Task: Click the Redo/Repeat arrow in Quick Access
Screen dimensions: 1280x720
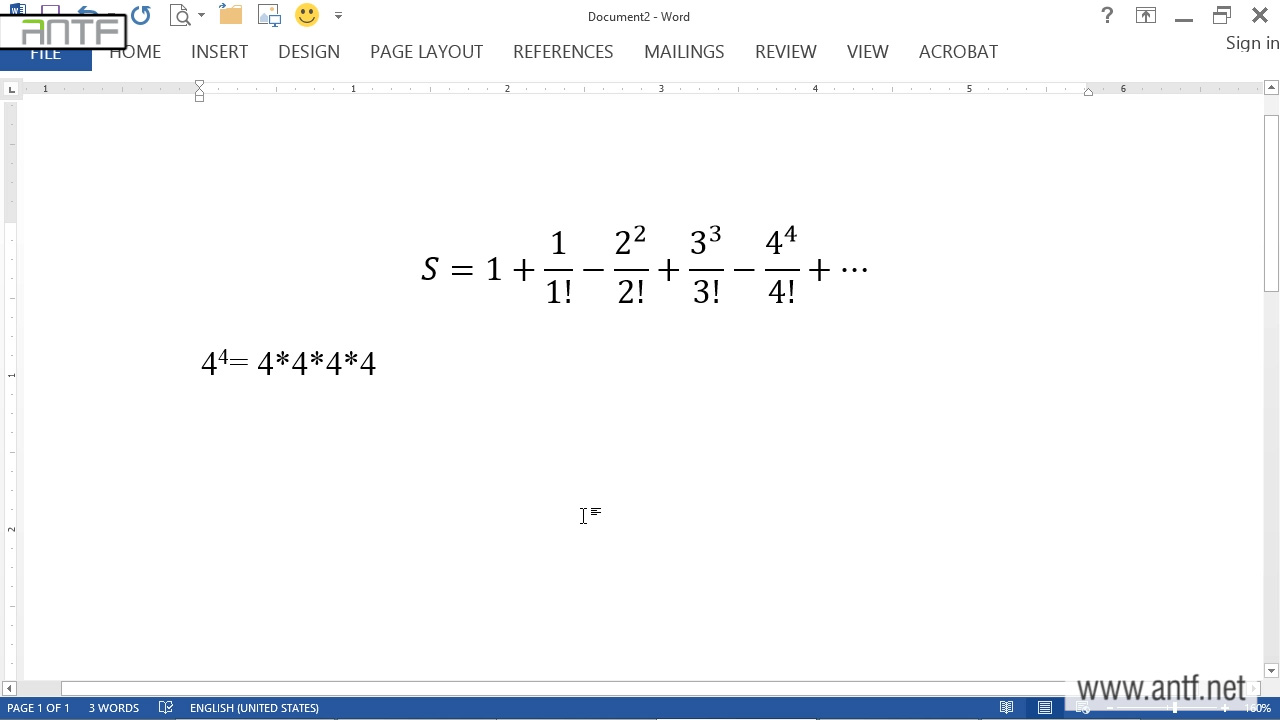Action: pos(141,15)
